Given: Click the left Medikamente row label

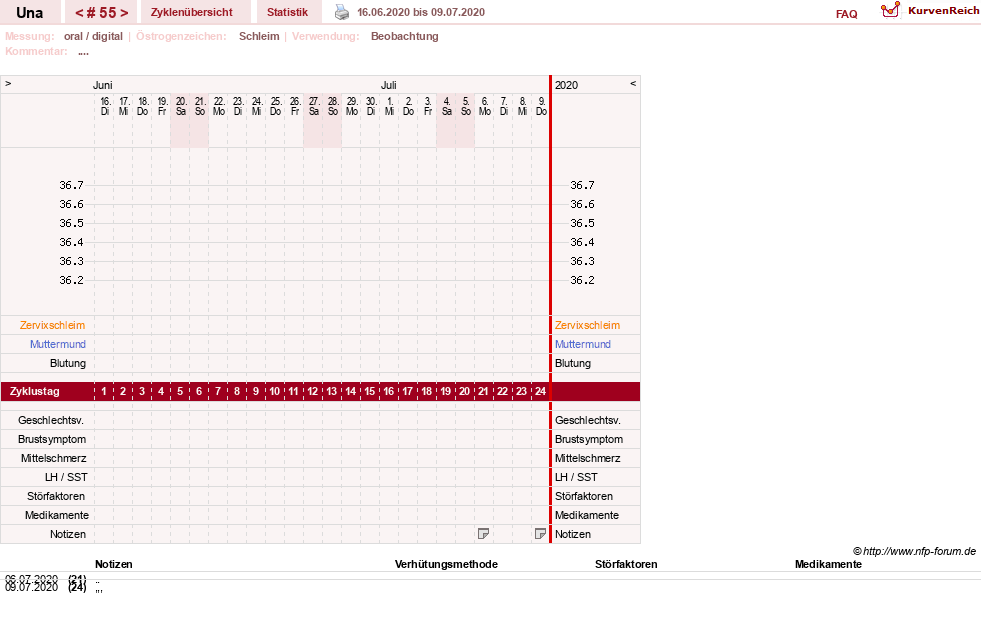Looking at the screenshot, I should pos(57,515).
